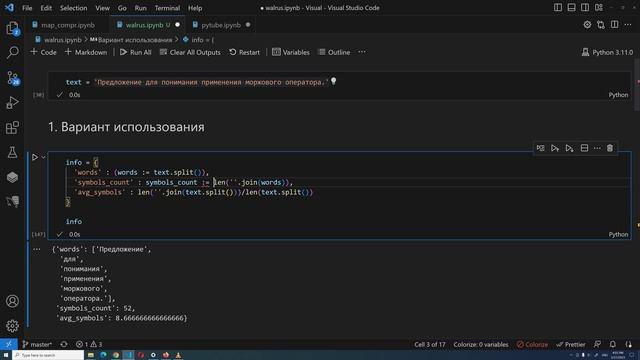This screenshot has width=640, height=360.
Task: Click Prettier in the status bar
Action: [x=570, y=344]
